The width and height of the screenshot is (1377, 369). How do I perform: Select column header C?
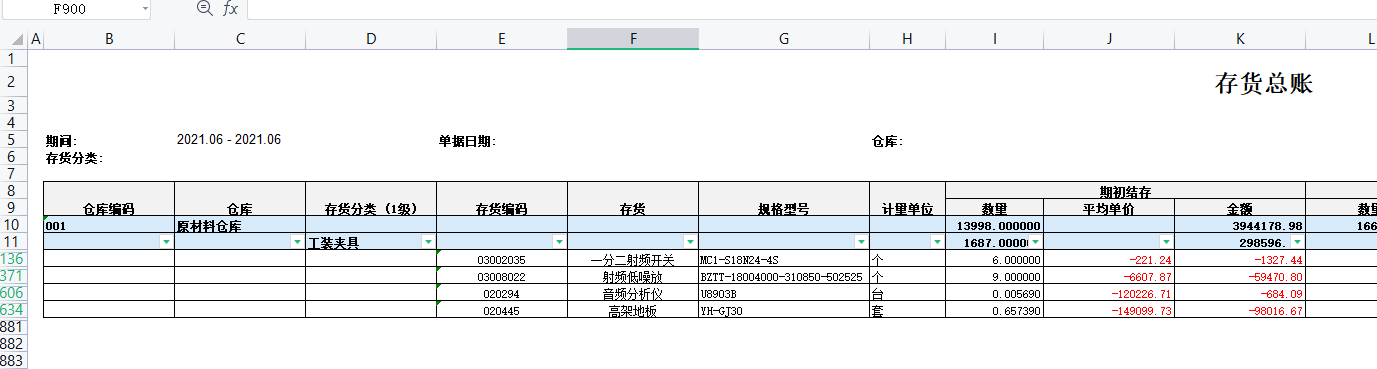click(240, 39)
